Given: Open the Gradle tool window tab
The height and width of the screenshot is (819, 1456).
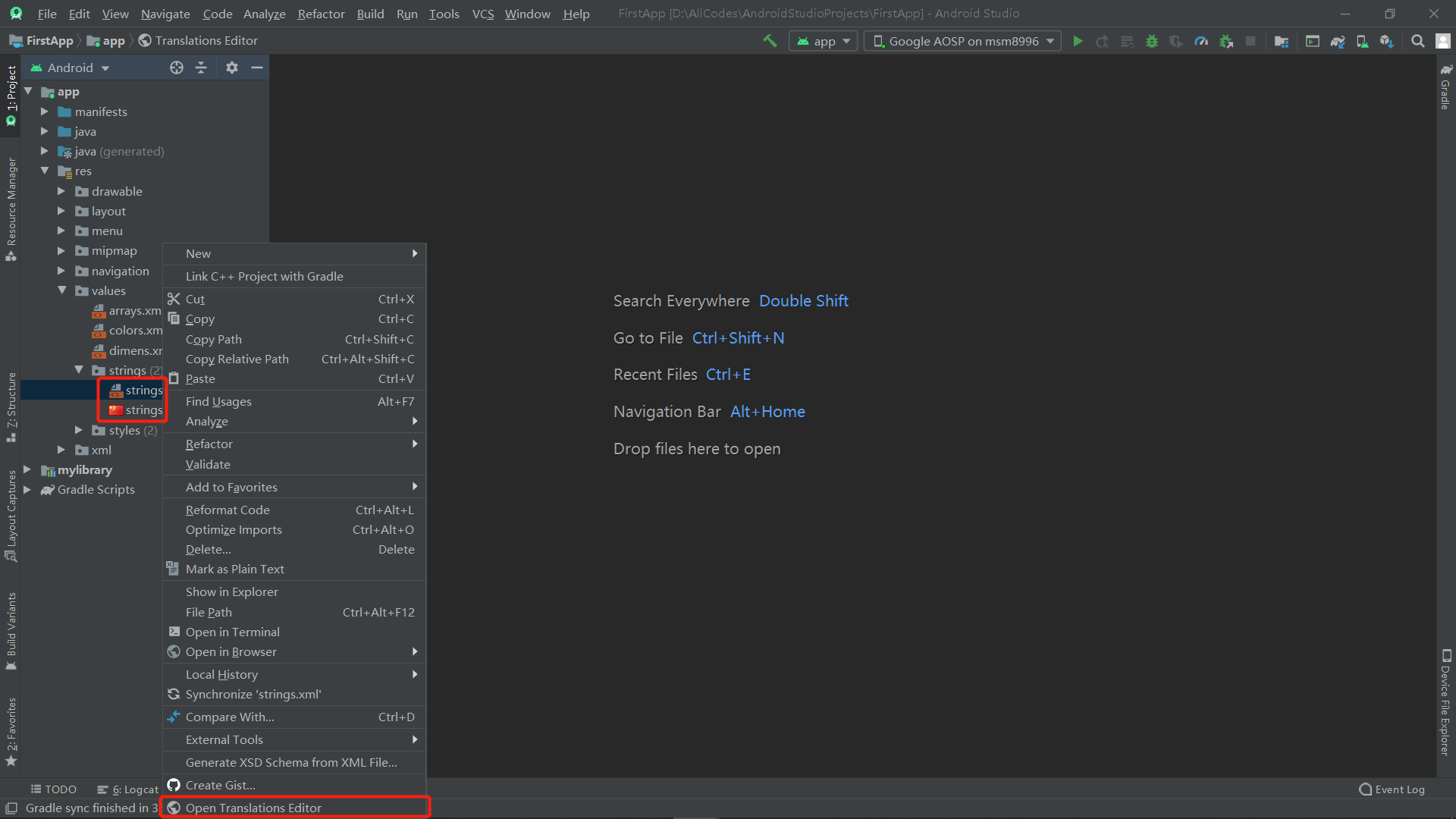Looking at the screenshot, I should point(1446,87).
